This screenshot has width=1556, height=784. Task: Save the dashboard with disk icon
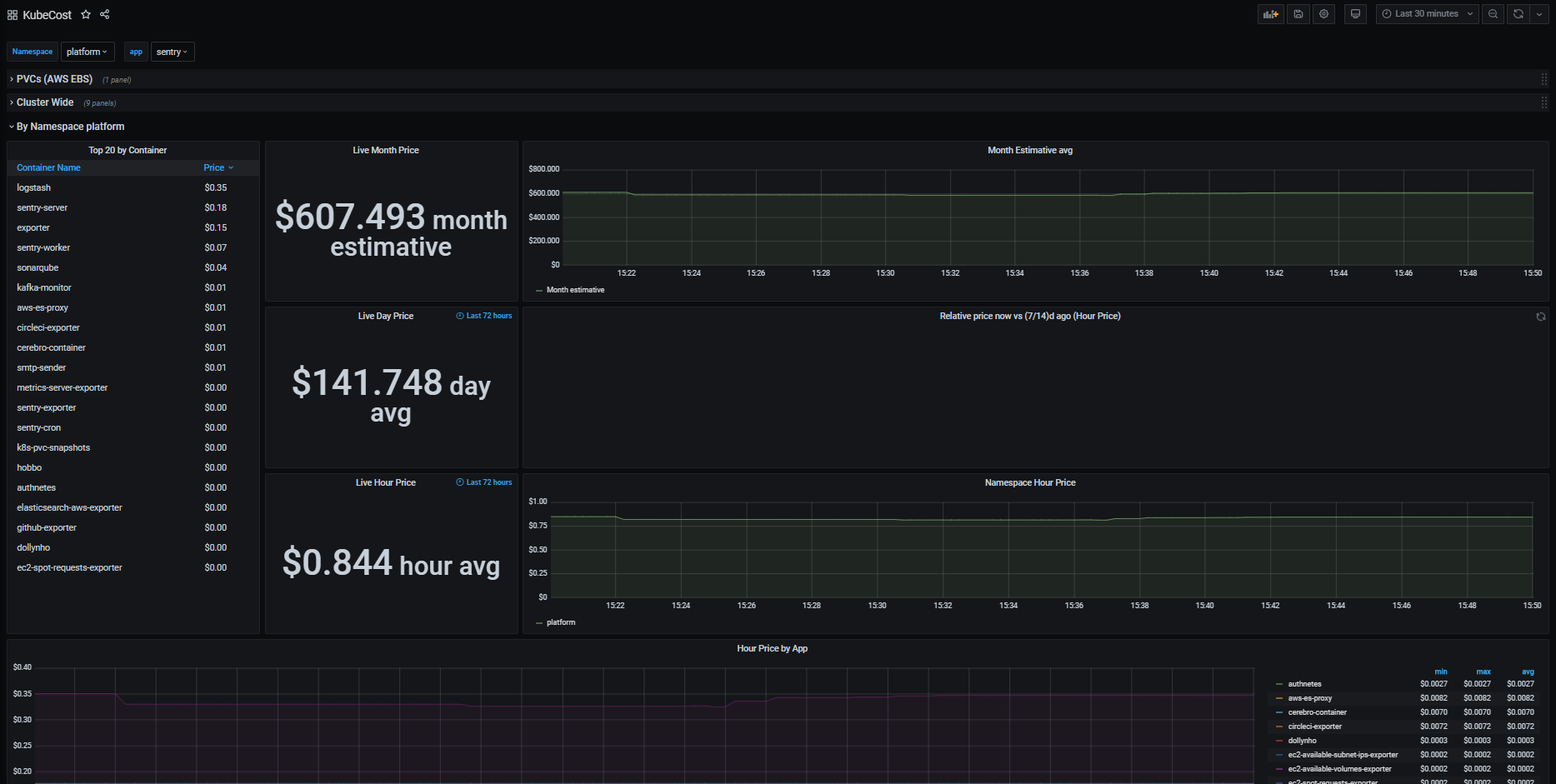point(1298,14)
